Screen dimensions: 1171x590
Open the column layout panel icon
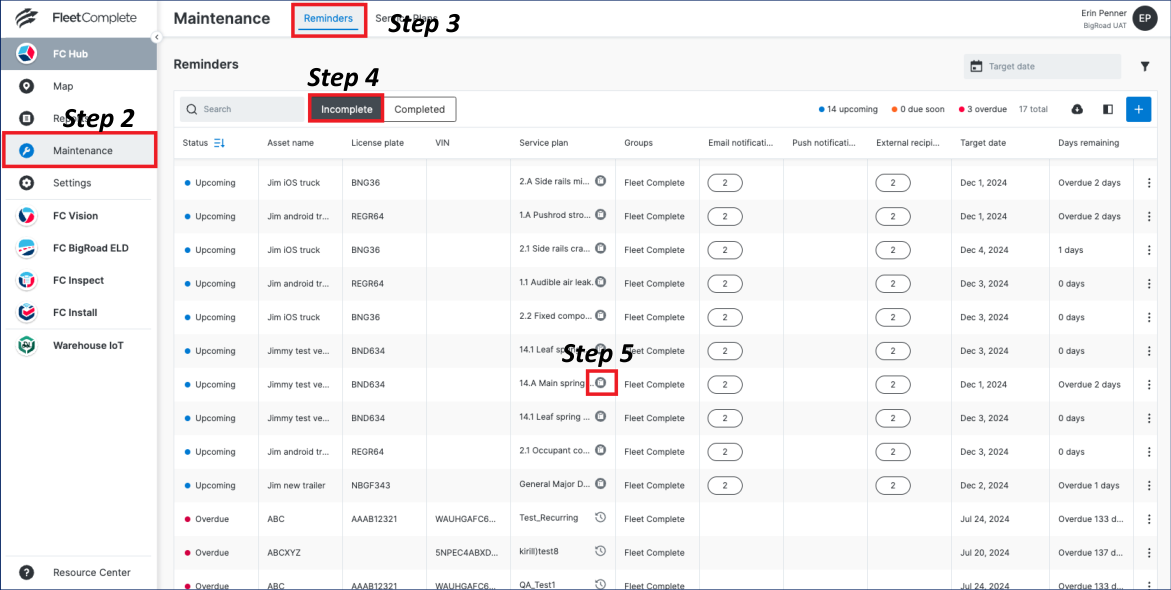point(1107,109)
